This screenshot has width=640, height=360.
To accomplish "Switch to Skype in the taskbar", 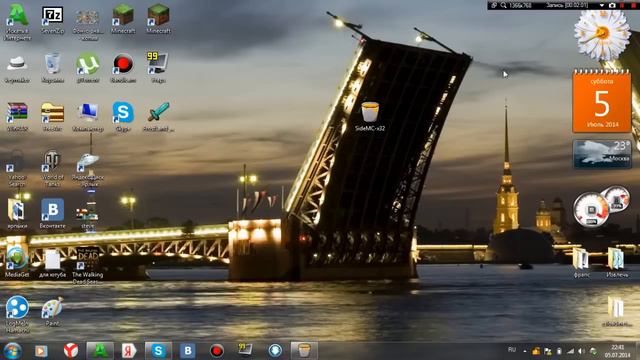I will tap(158, 351).
